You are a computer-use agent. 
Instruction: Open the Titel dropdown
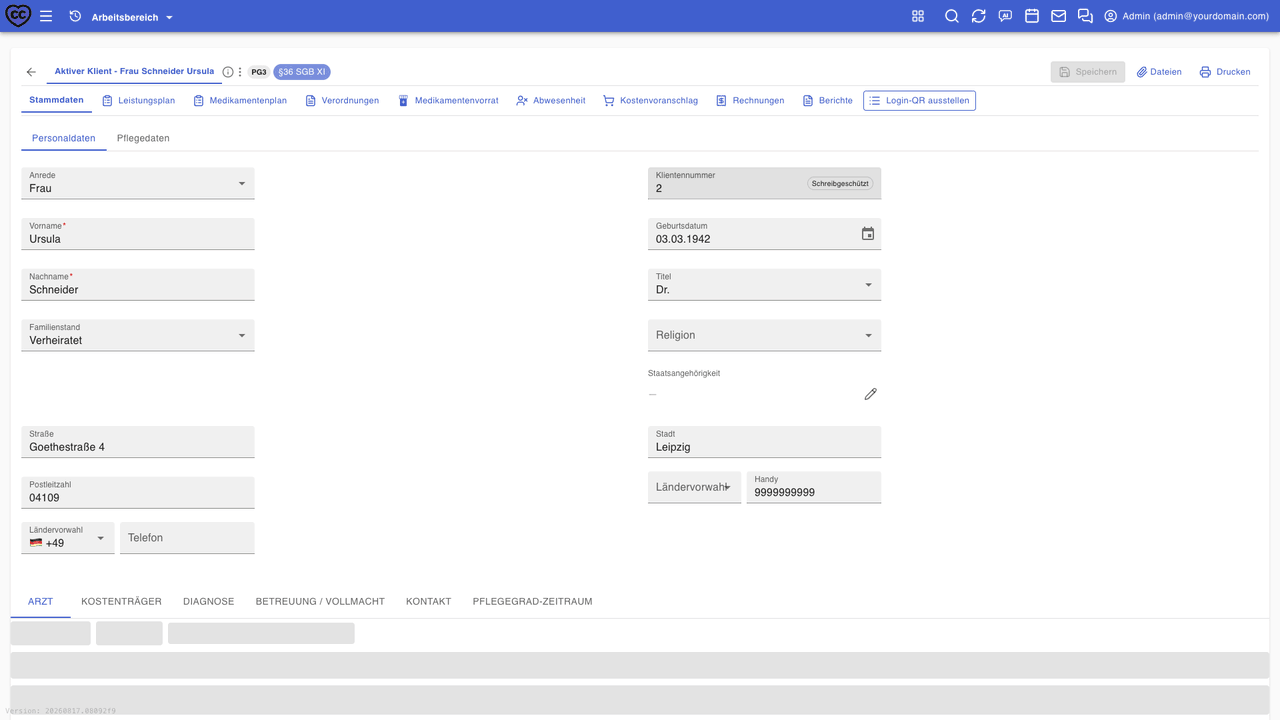click(764, 285)
